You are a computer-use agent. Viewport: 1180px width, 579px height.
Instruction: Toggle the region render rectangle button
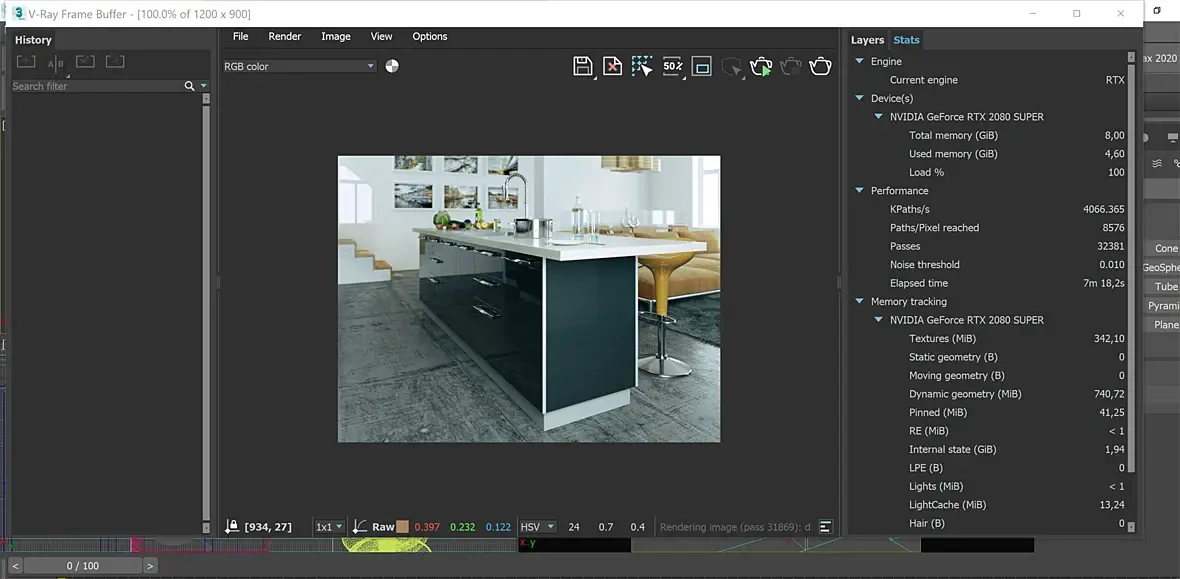click(702, 66)
